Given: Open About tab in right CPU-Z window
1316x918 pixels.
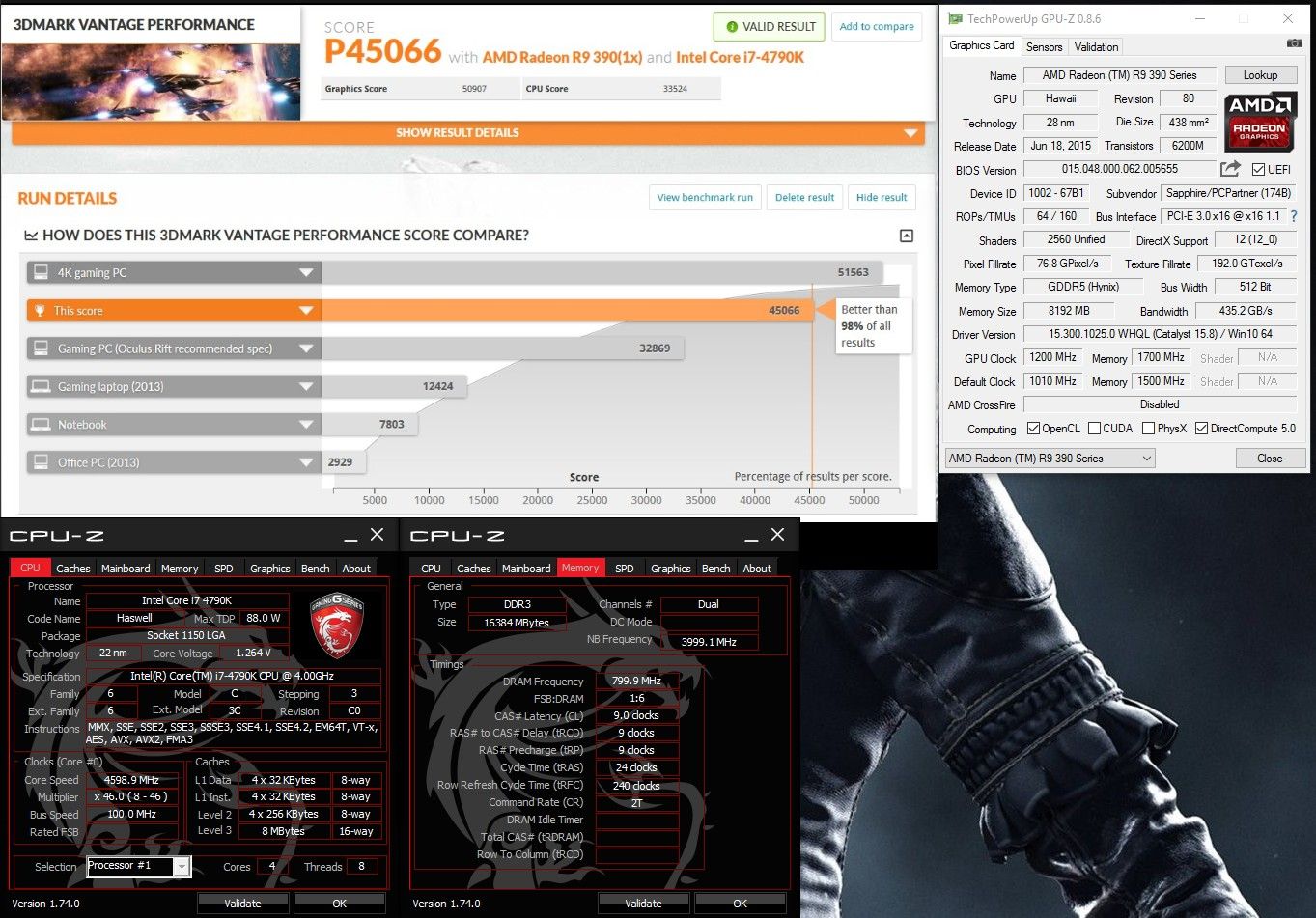Looking at the screenshot, I should coord(757,569).
